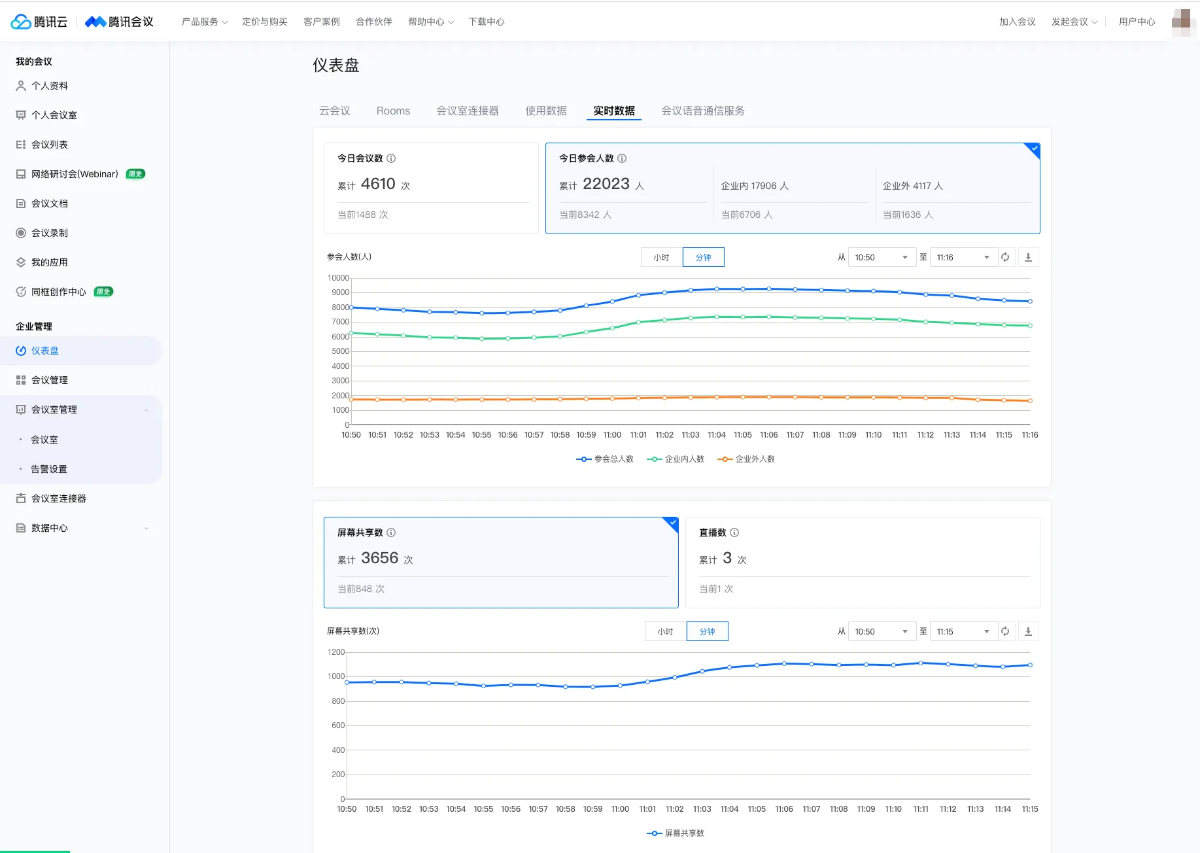Toggle 分钟 view for 屏幕共享数 chart
1200x853 pixels.
coord(707,631)
